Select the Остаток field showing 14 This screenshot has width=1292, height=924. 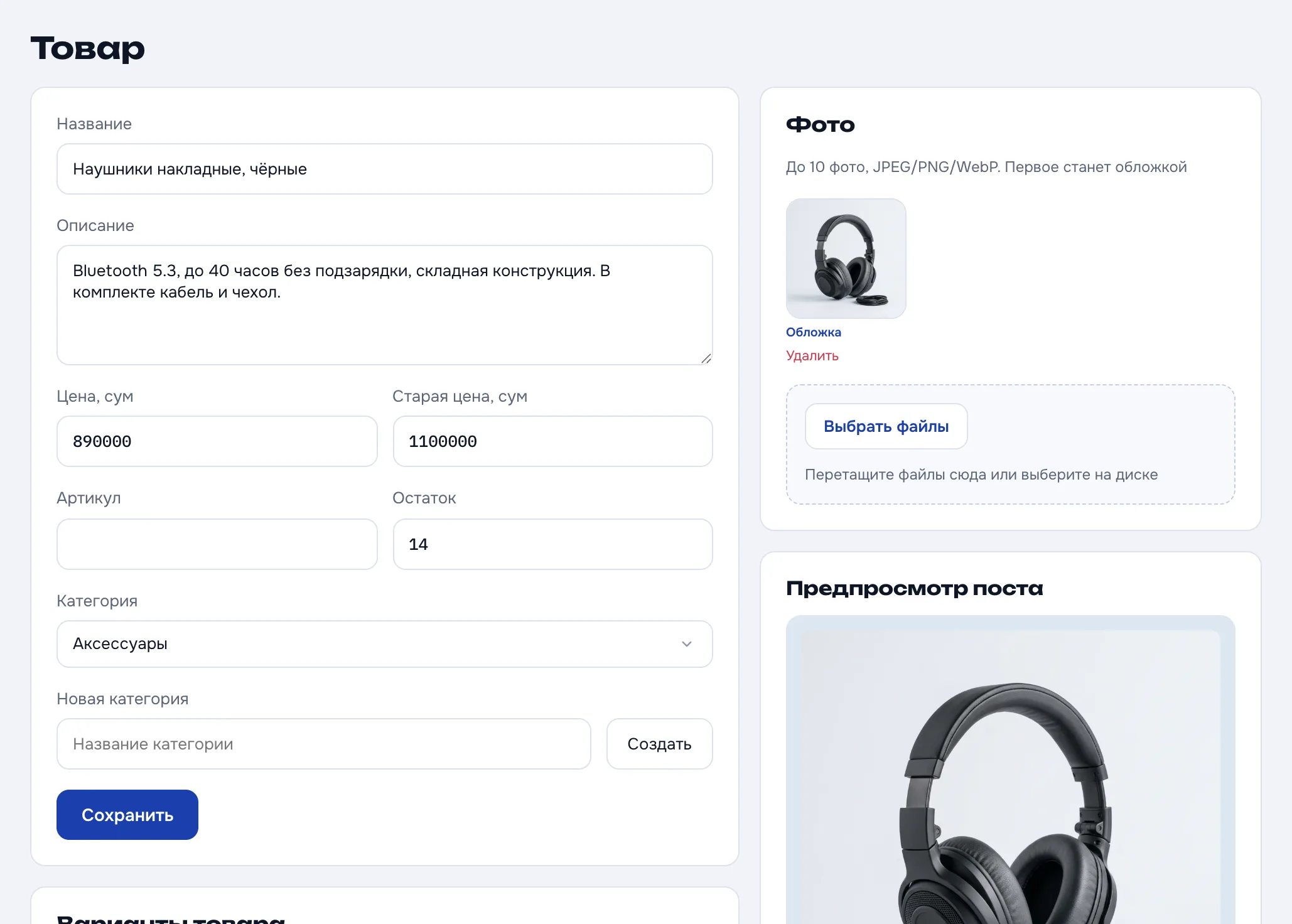[552, 544]
